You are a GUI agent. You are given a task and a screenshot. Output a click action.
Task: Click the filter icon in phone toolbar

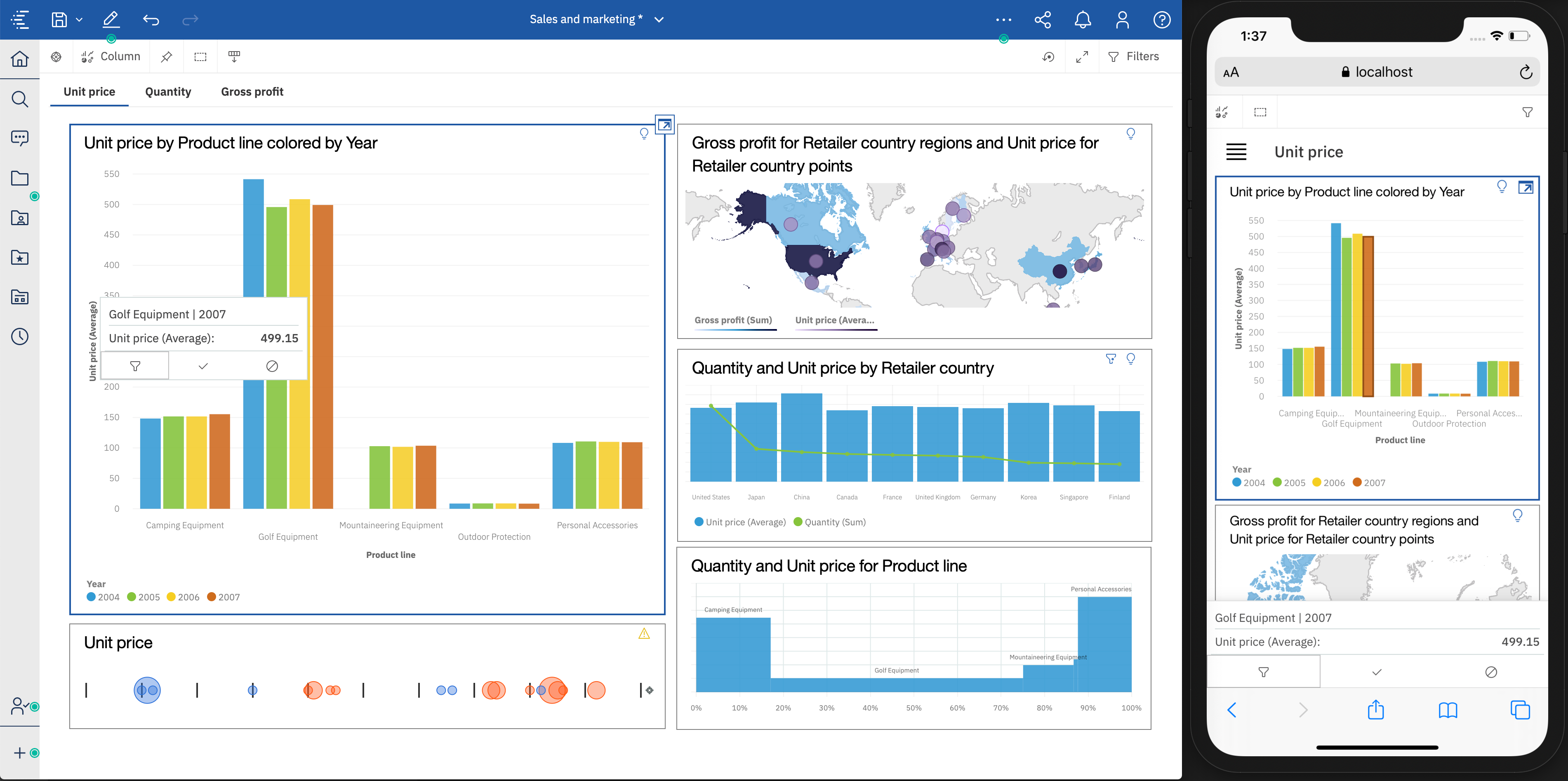coord(1527,112)
